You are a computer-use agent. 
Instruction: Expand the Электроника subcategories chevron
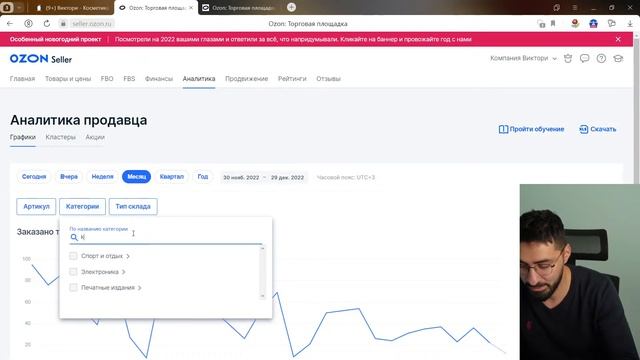(123, 272)
